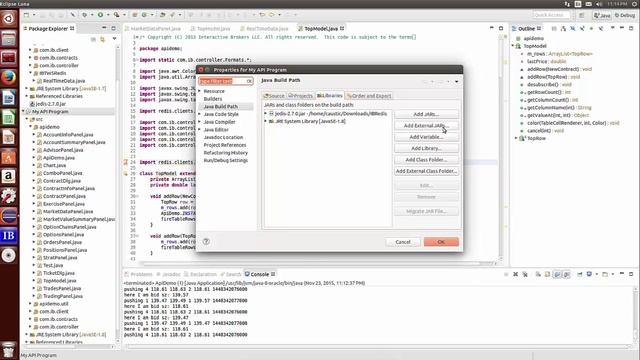Open the Package Explorer view menu
This screenshot has height=360, width=640.
point(114,39)
